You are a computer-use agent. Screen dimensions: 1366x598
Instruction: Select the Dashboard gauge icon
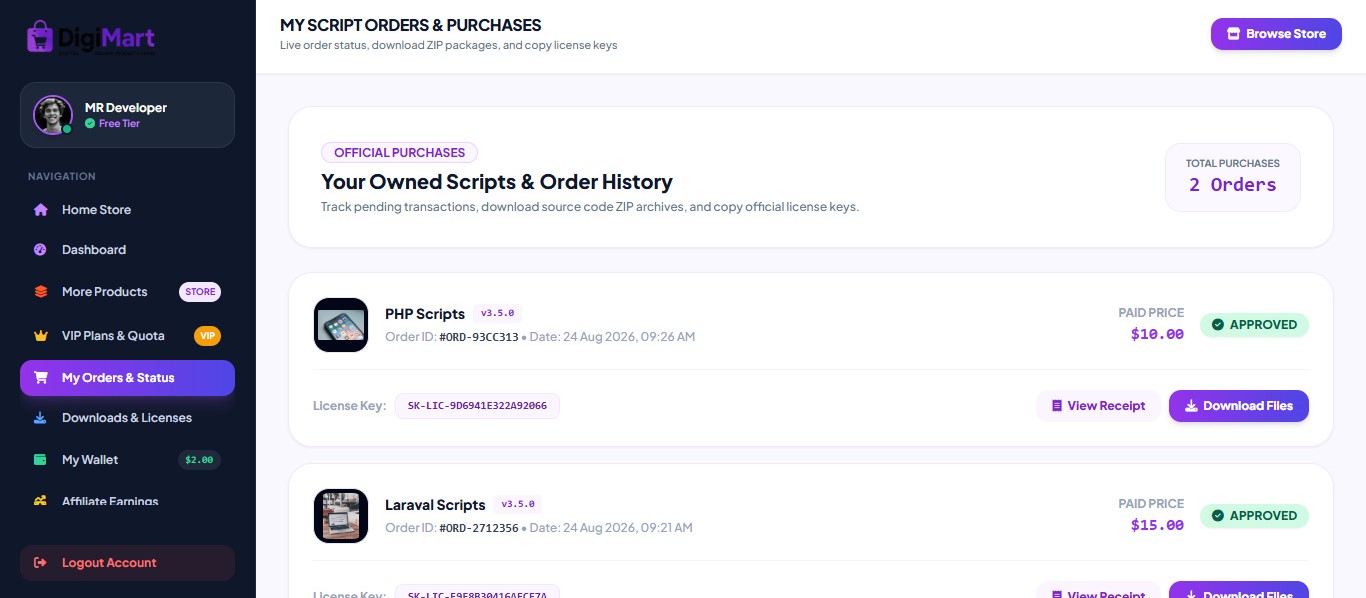[x=41, y=250]
